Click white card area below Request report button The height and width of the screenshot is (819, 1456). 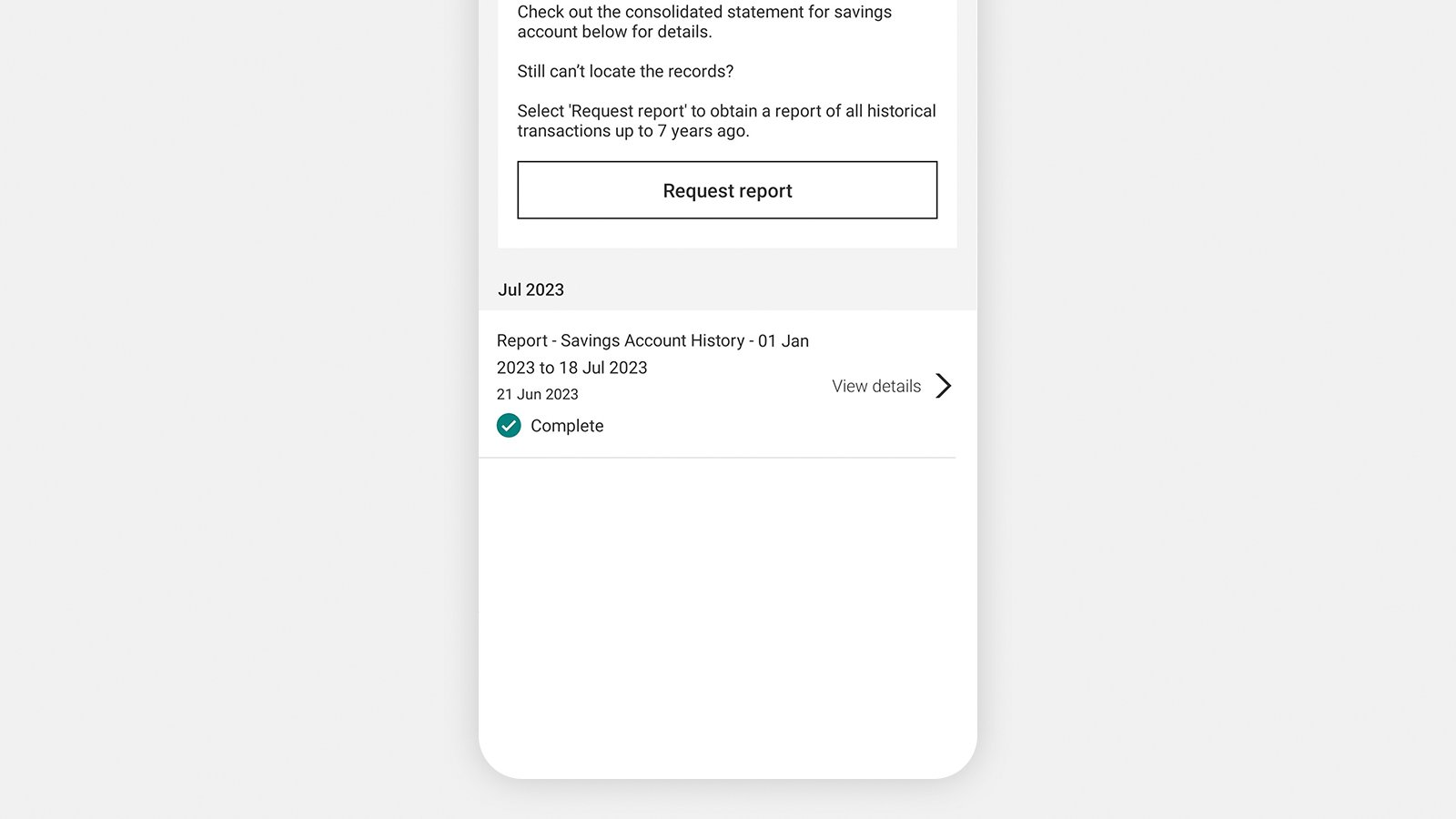click(x=727, y=233)
